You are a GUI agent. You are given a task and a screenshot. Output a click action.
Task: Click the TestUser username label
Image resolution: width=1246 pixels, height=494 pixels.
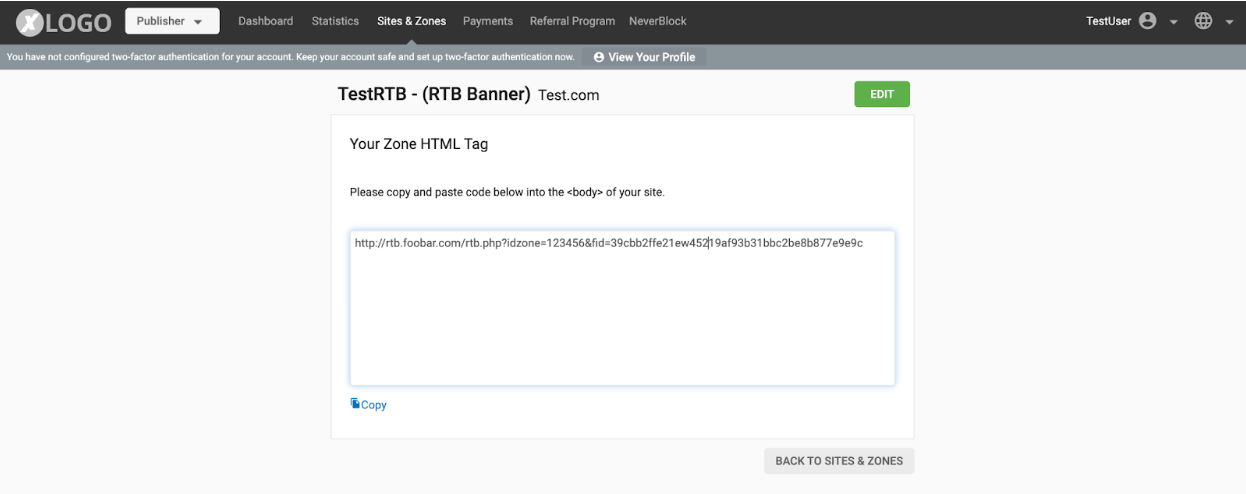[1108, 21]
